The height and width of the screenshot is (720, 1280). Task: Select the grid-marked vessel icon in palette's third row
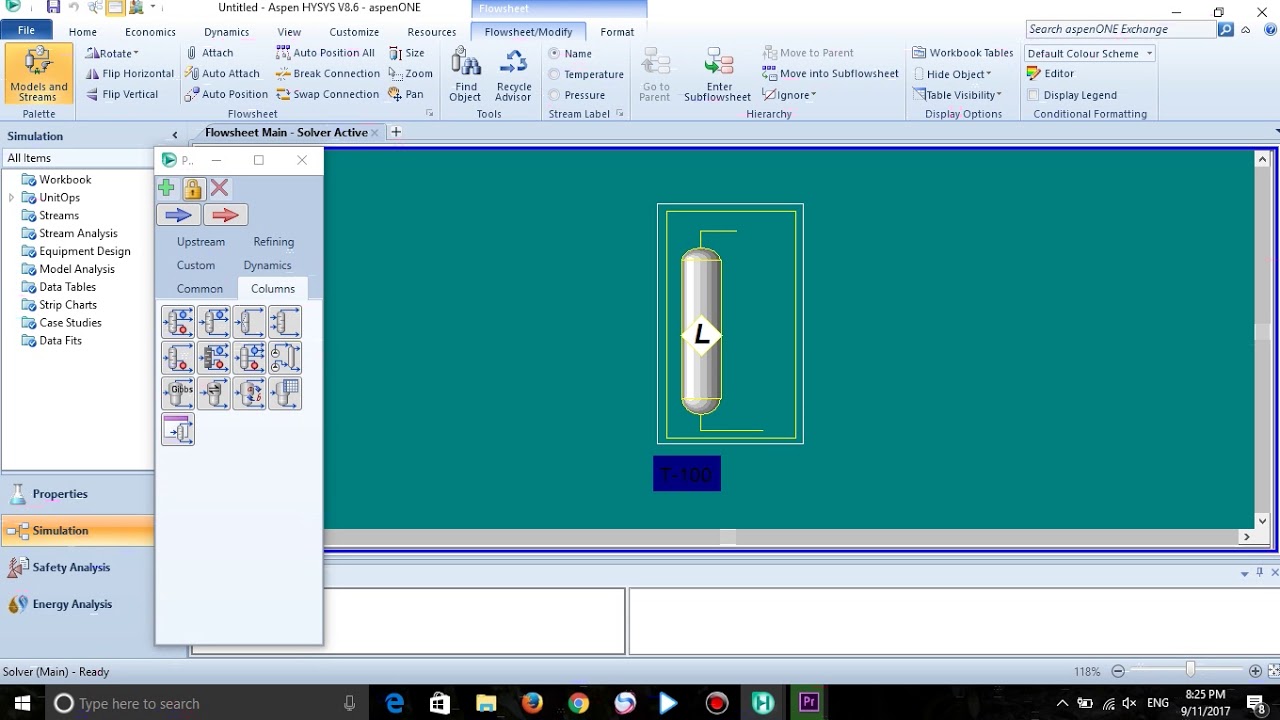[x=285, y=393]
